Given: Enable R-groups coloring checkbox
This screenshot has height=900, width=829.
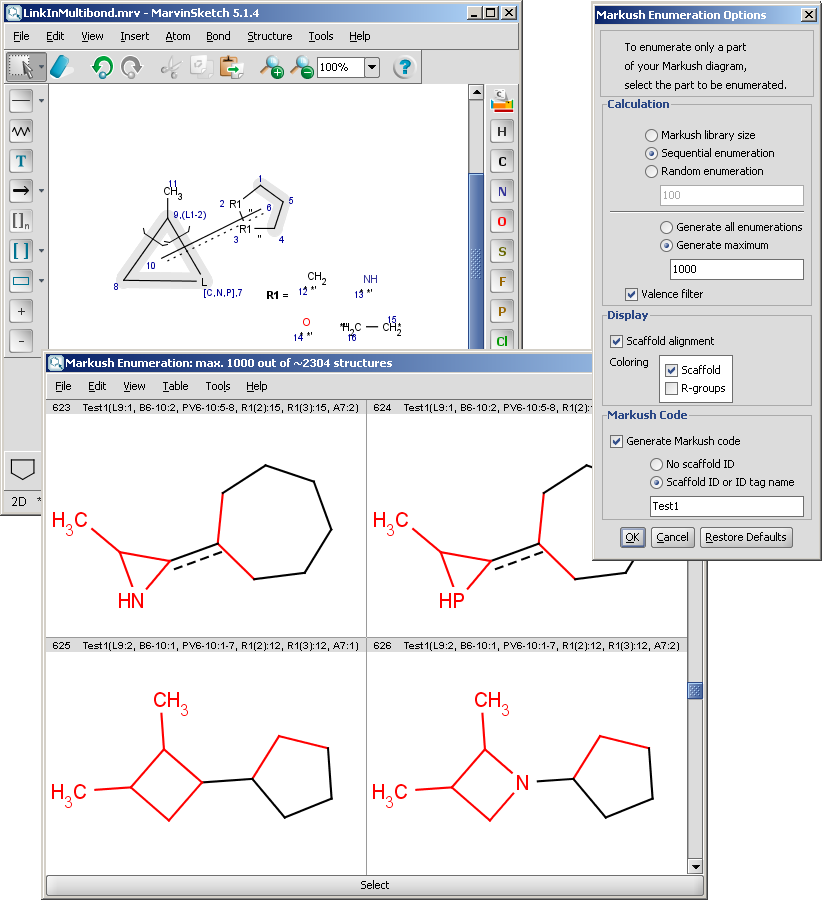Looking at the screenshot, I should click(672, 388).
